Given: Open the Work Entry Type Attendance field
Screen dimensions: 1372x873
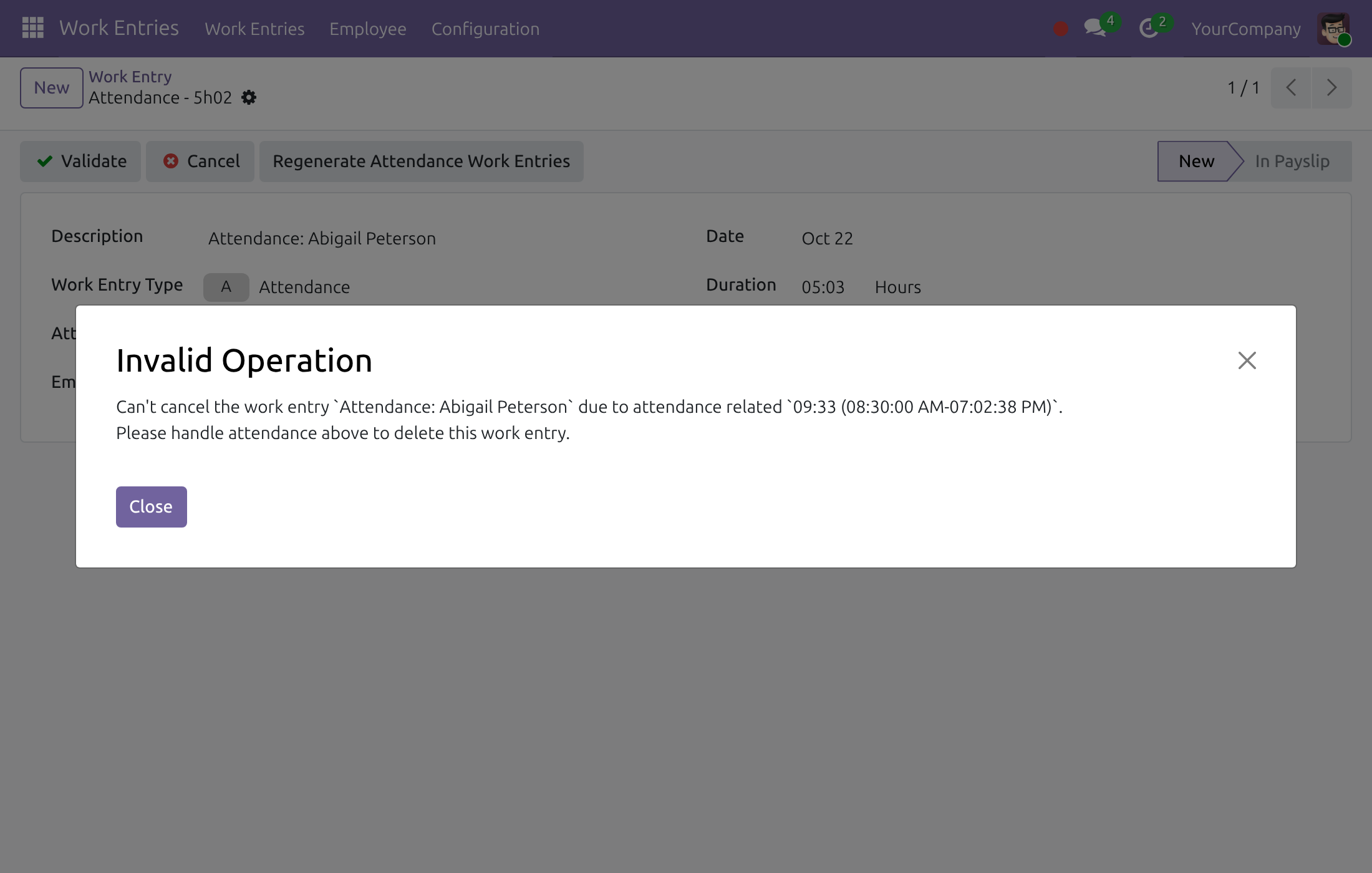Looking at the screenshot, I should (304, 287).
